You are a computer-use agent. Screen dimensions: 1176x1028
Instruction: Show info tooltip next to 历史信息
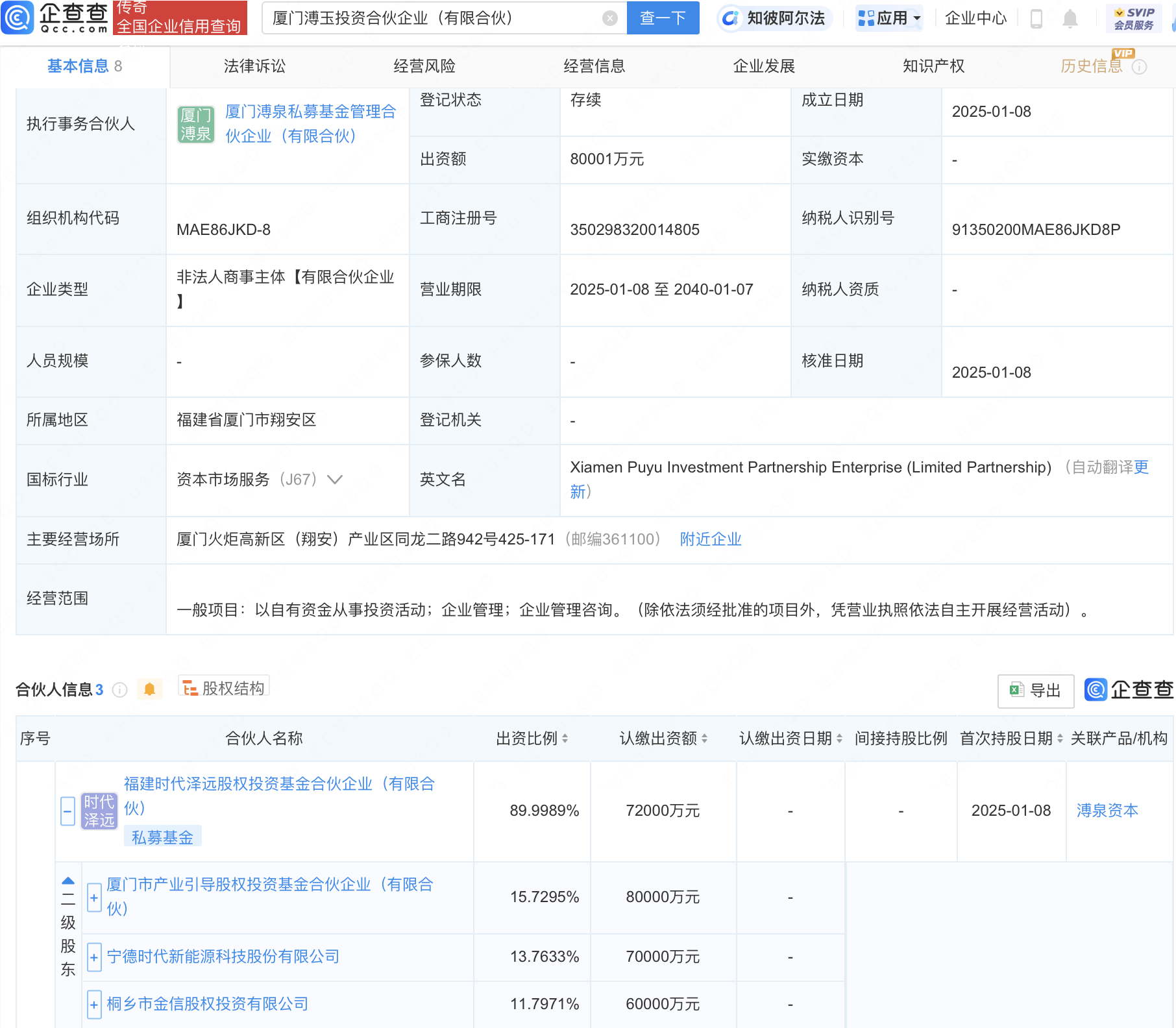[1139, 67]
